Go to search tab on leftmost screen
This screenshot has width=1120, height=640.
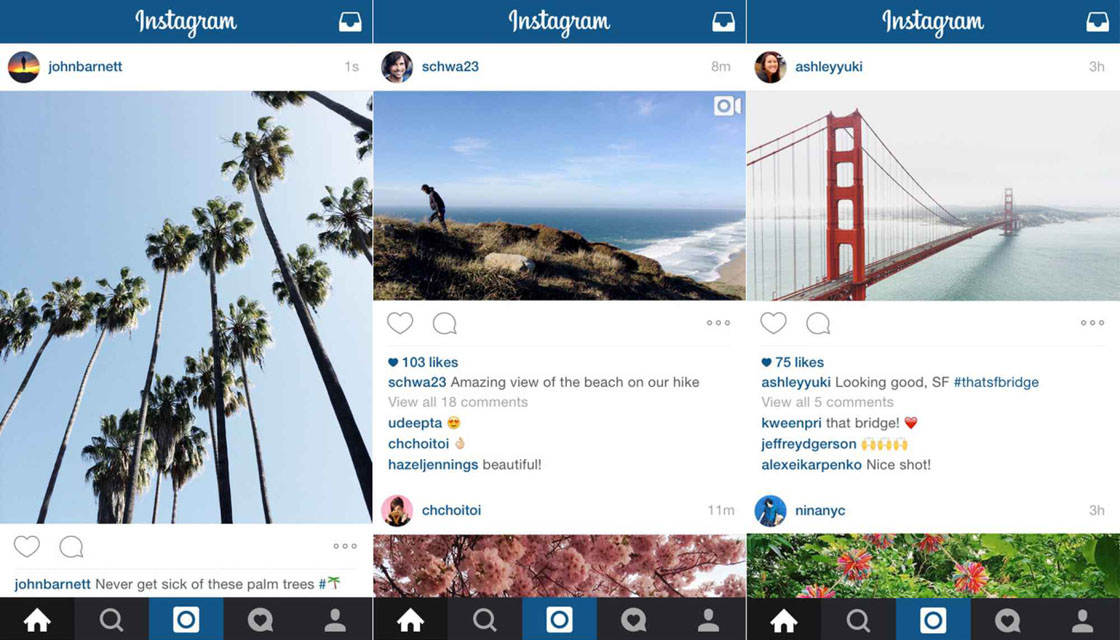[x=111, y=619]
